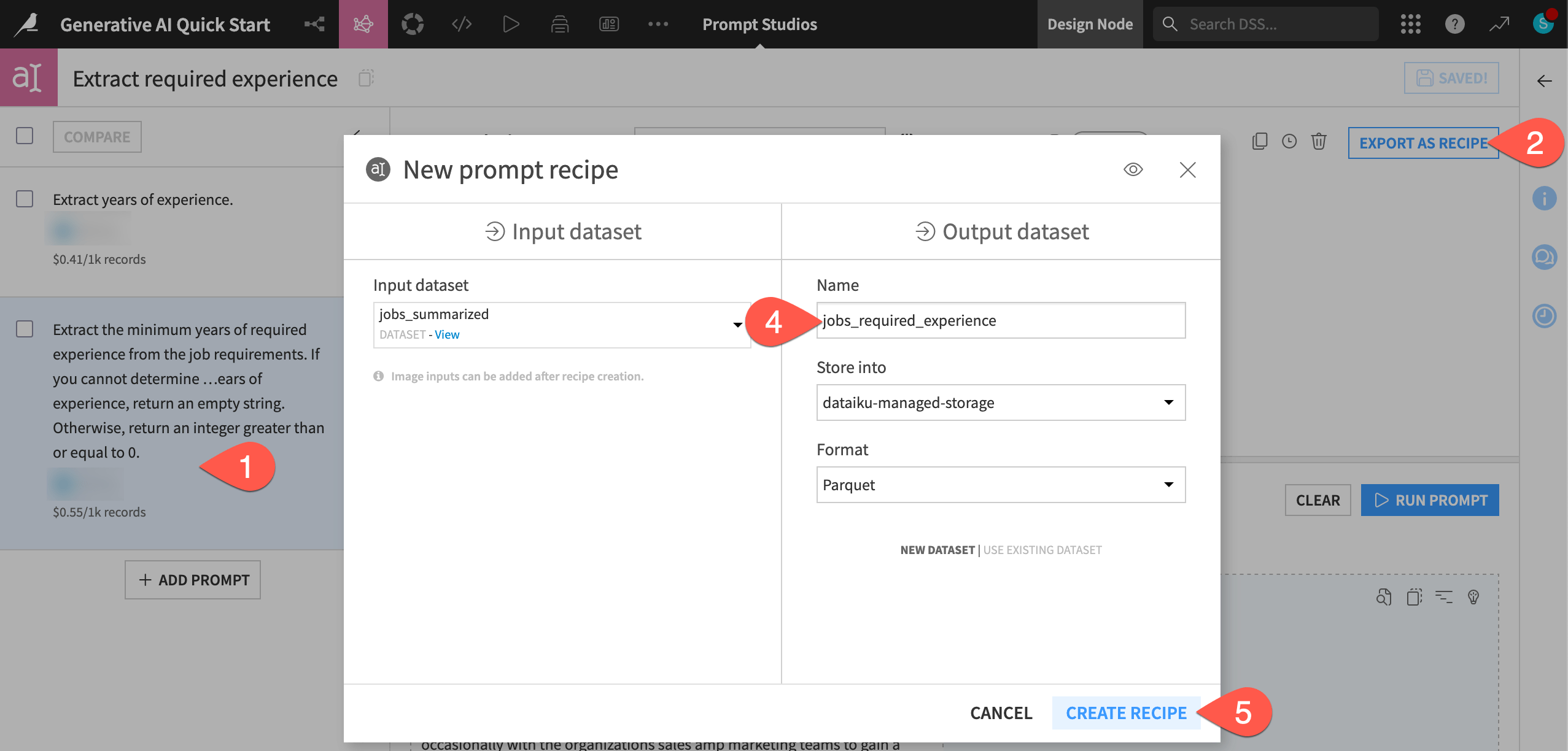The width and height of the screenshot is (1568, 751).
Task: Click the Search DSS input field
Action: 1266,23
